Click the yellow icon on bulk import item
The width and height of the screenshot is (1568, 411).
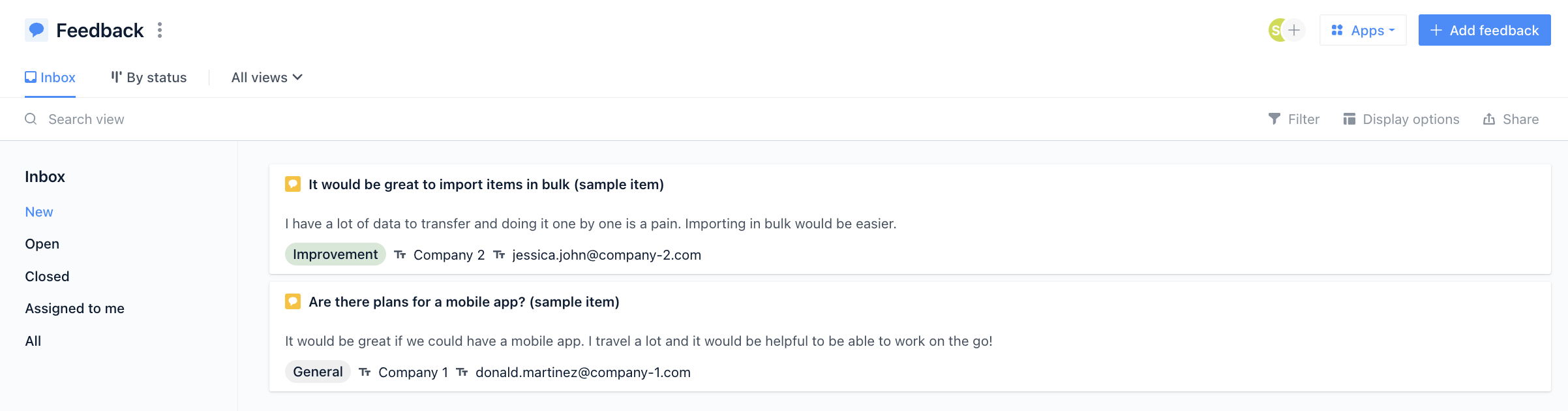tap(293, 184)
